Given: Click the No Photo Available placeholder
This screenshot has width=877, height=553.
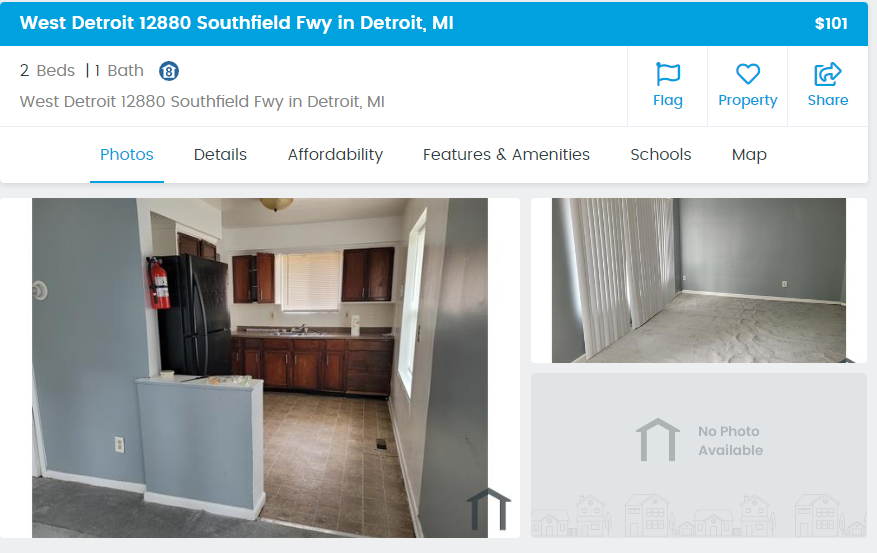Looking at the screenshot, I should [x=699, y=456].
